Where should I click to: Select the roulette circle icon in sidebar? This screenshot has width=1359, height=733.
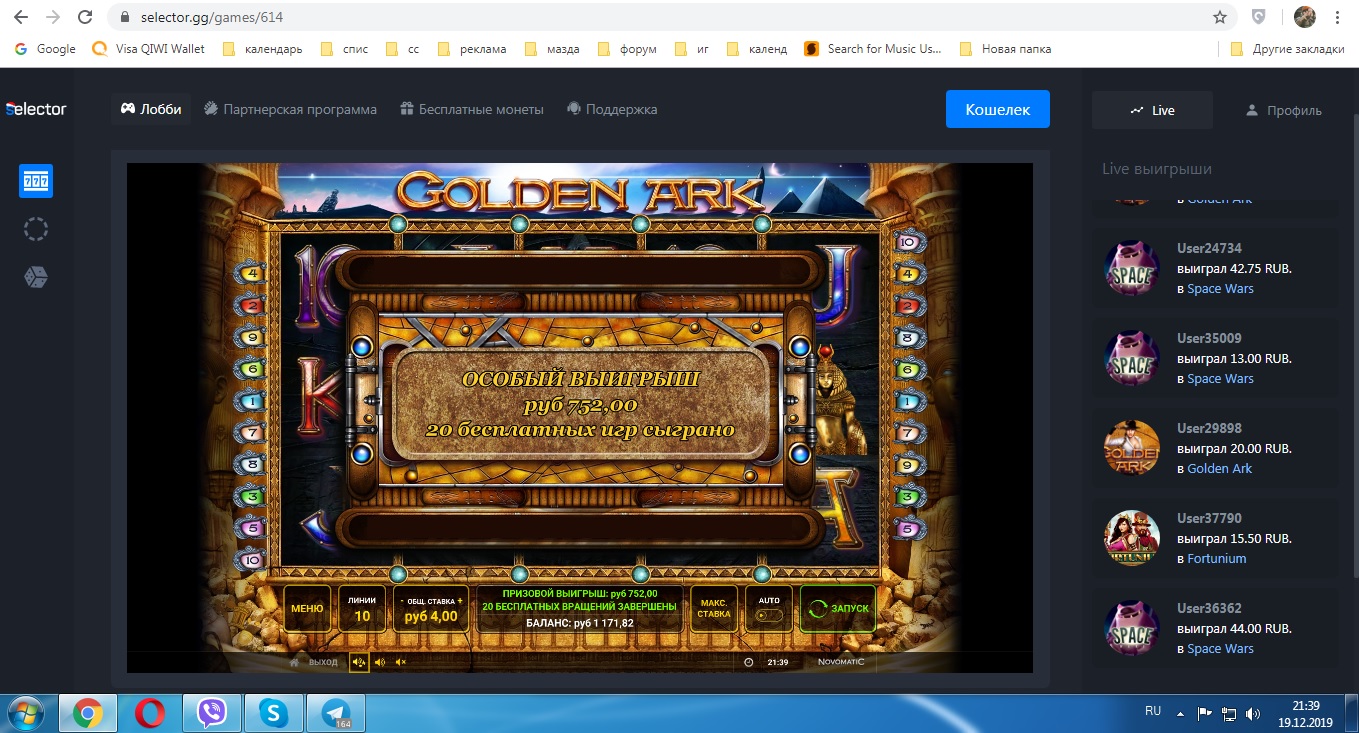[36, 229]
